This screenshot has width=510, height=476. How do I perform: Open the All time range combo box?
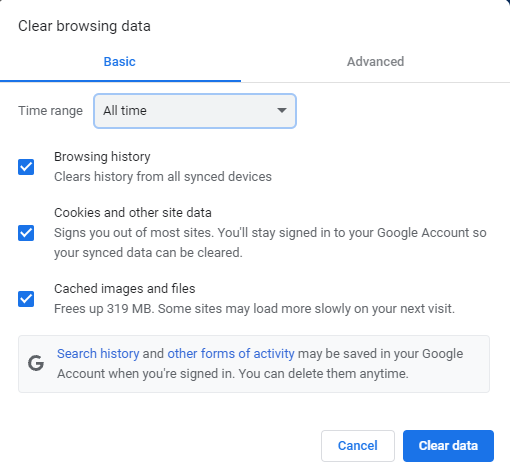[195, 111]
